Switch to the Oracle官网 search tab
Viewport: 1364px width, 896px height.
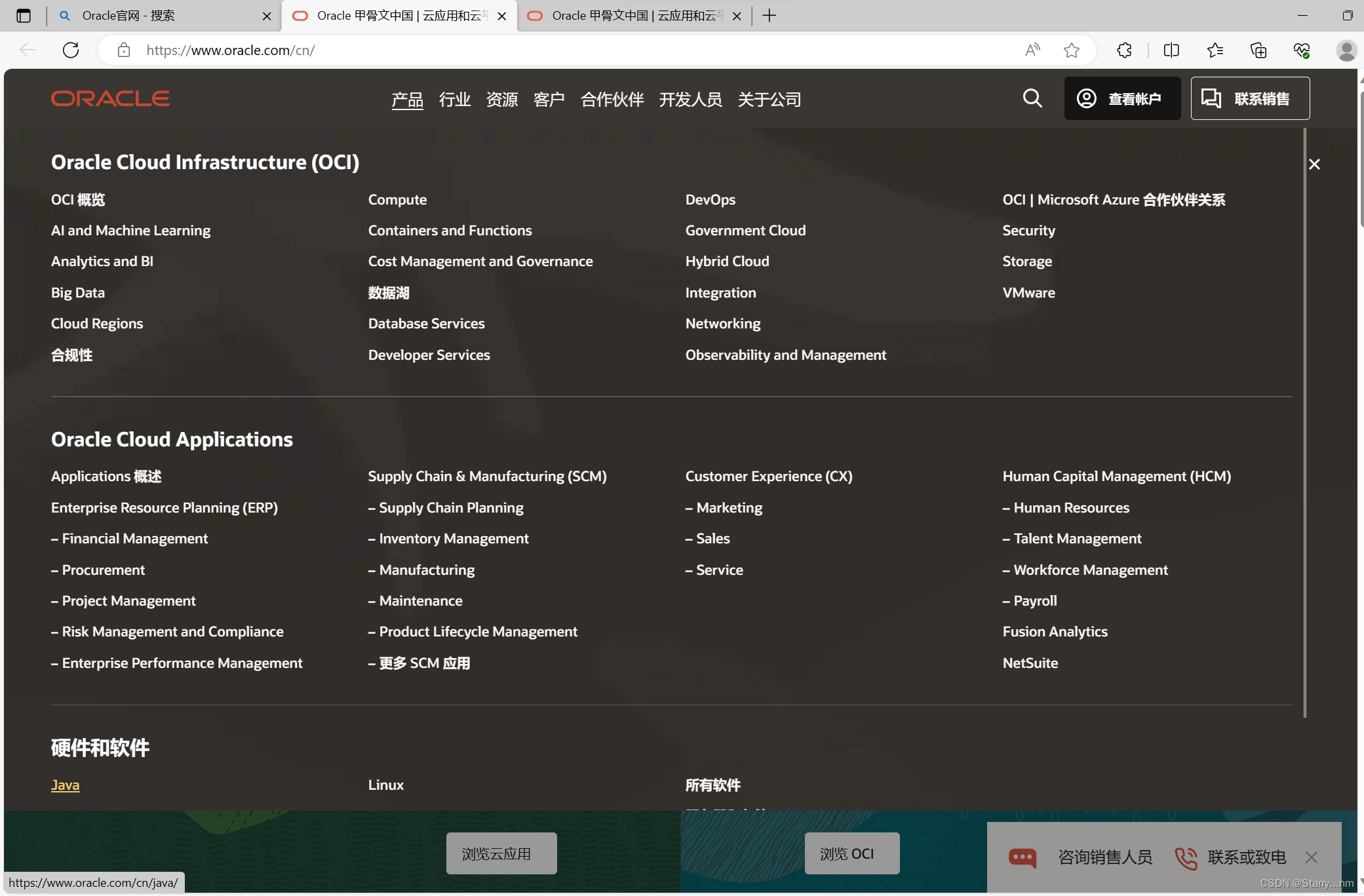[x=128, y=16]
